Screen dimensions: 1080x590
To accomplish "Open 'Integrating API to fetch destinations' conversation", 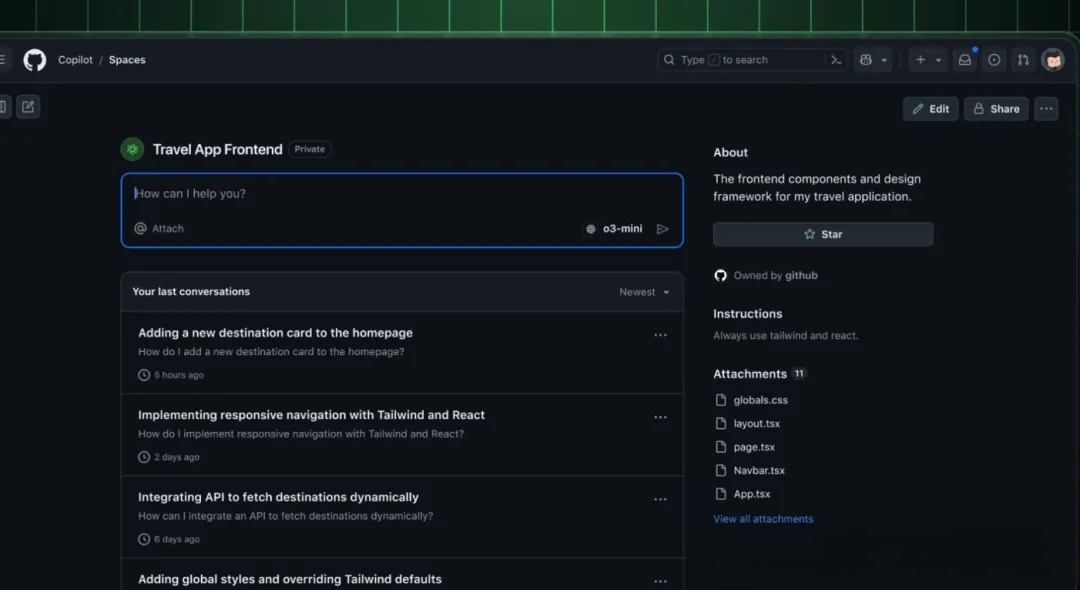I will (278, 496).
